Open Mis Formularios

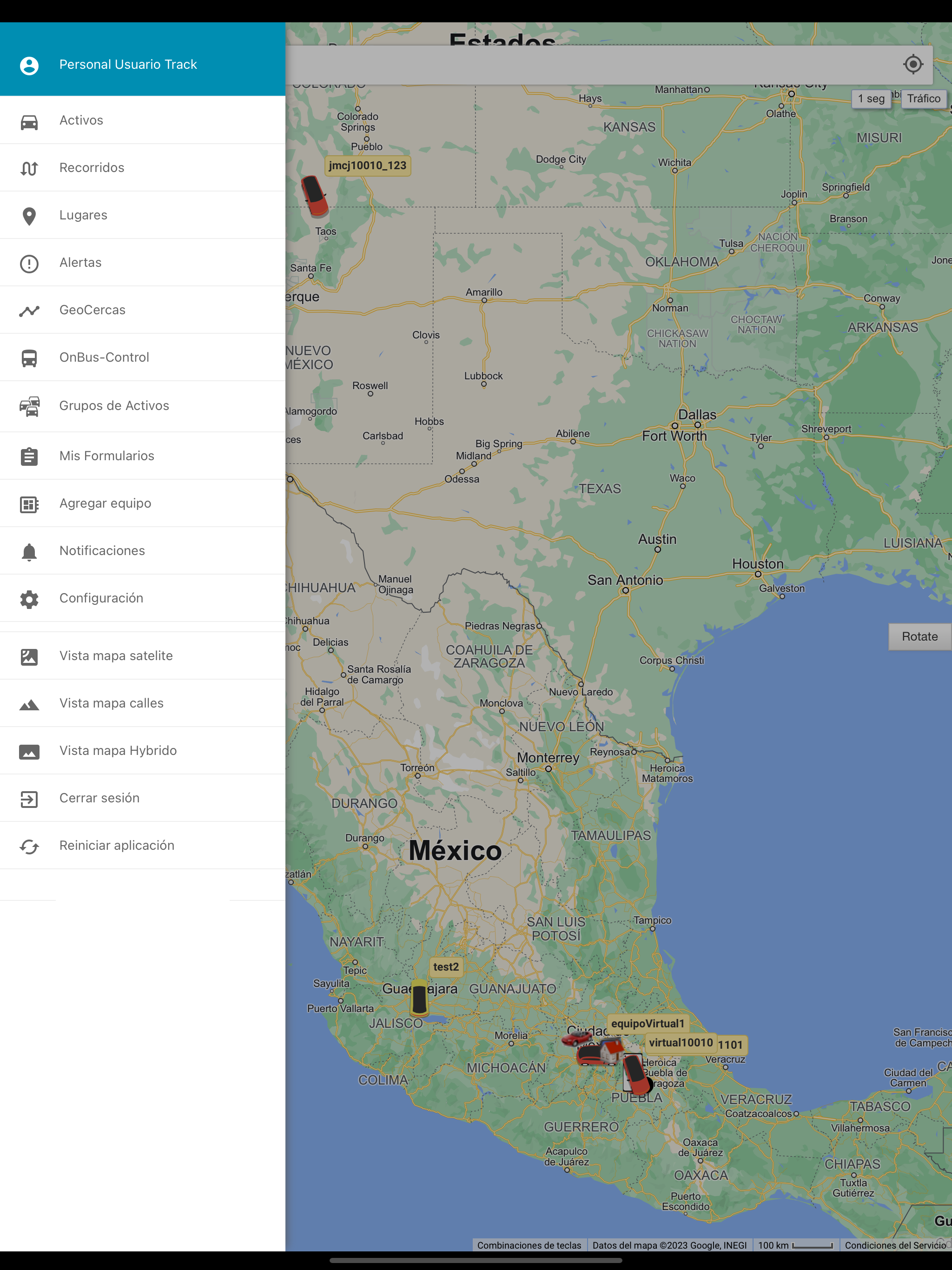click(x=142, y=456)
